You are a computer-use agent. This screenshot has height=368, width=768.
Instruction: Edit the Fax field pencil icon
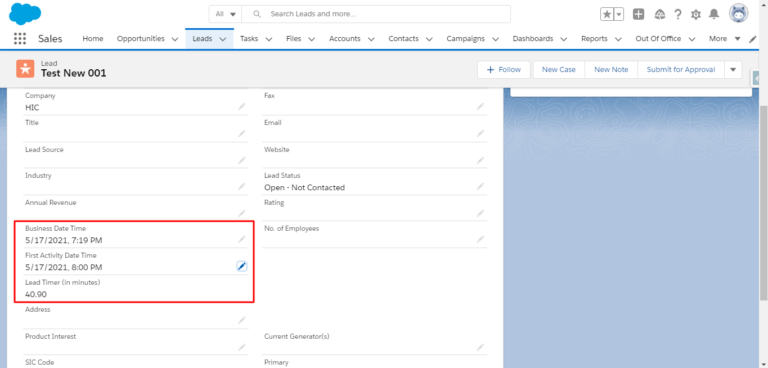pyautogui.click(x=480, y=106)
